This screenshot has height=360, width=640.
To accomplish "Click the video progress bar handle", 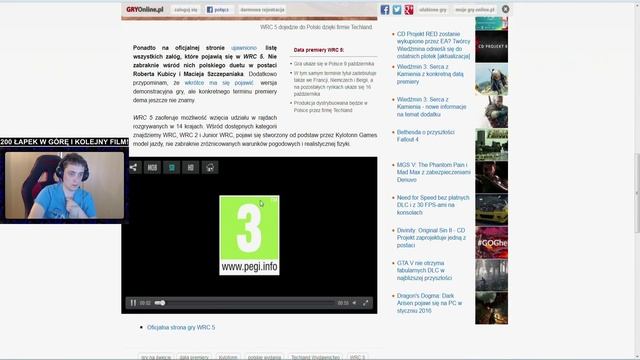I will coord(162,303).
